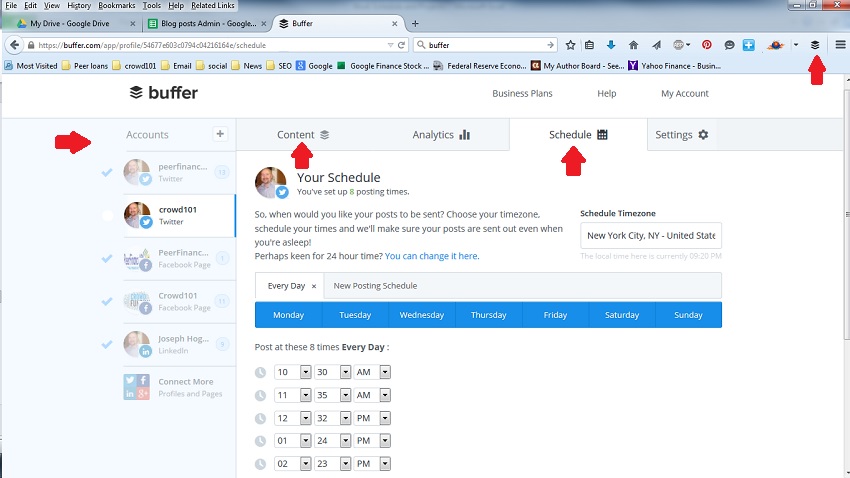The height and width of the screenshot is (478, 850).
Task: Toggle checkmark for Crowd101 Facebook Page
Action: 107,301
